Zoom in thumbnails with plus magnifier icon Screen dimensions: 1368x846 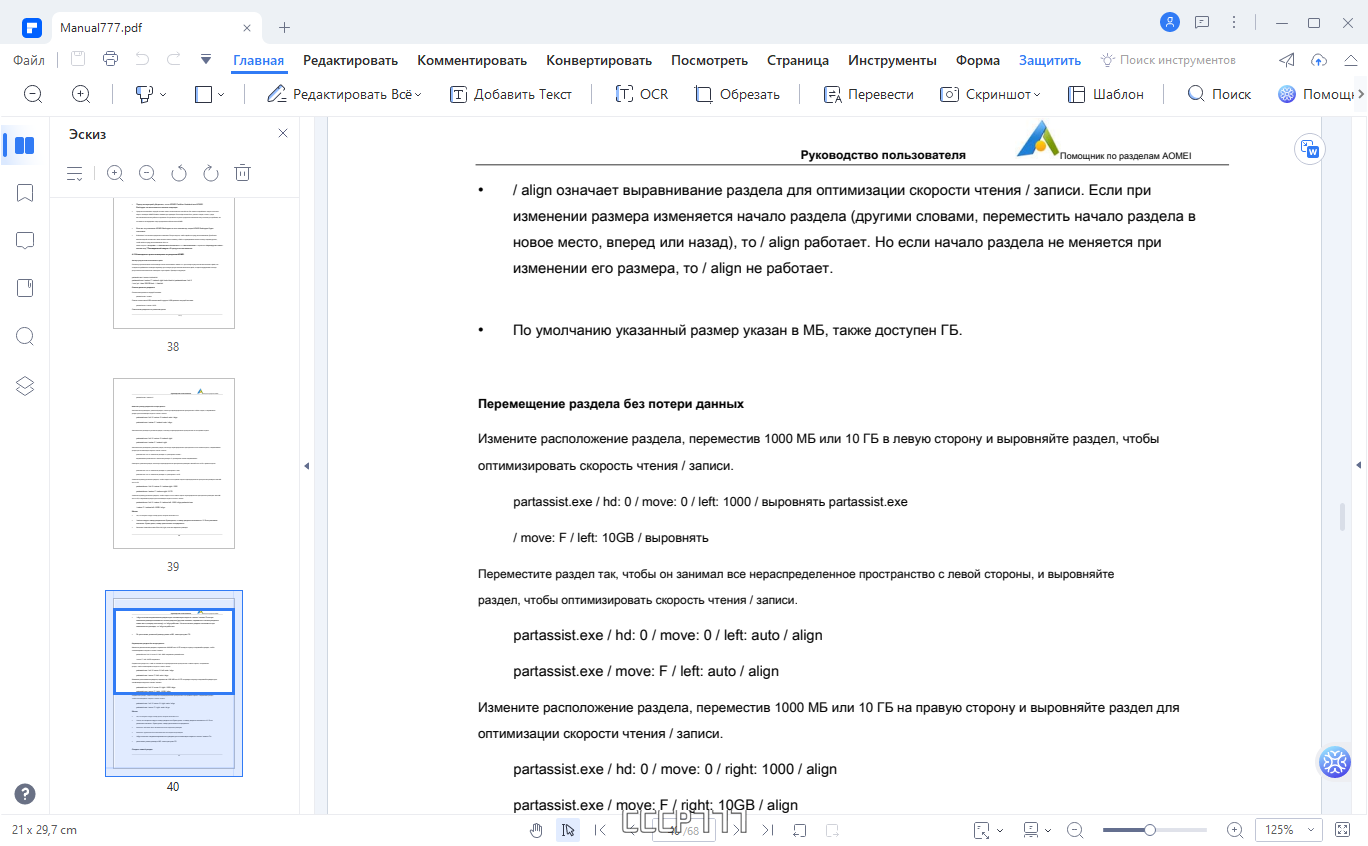[x=115, y=173]
